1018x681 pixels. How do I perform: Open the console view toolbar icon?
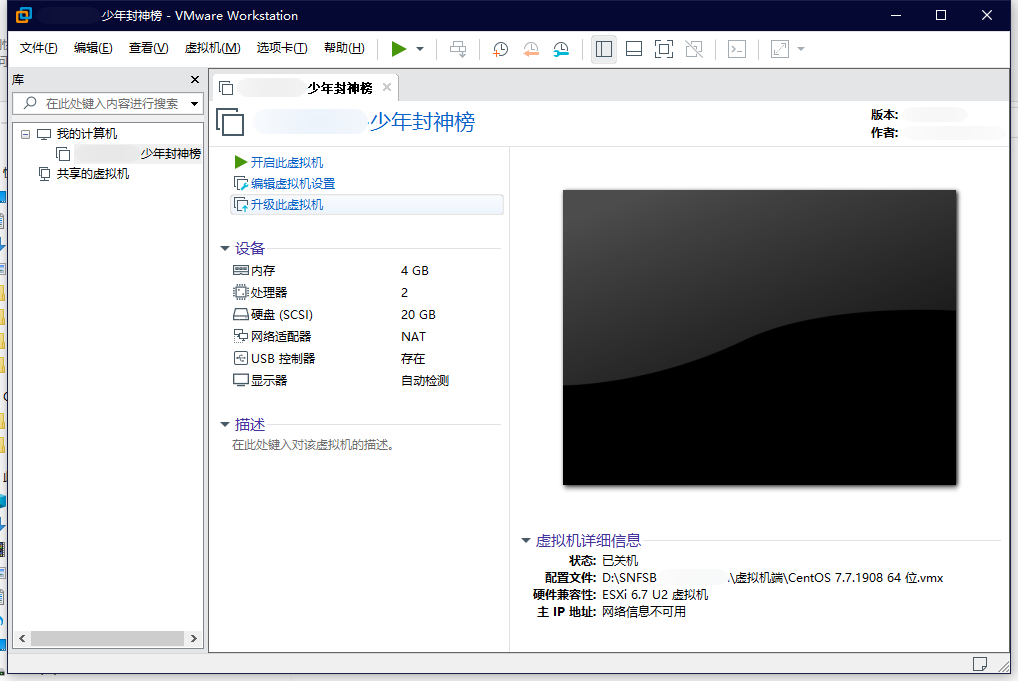tap(737, 49)
